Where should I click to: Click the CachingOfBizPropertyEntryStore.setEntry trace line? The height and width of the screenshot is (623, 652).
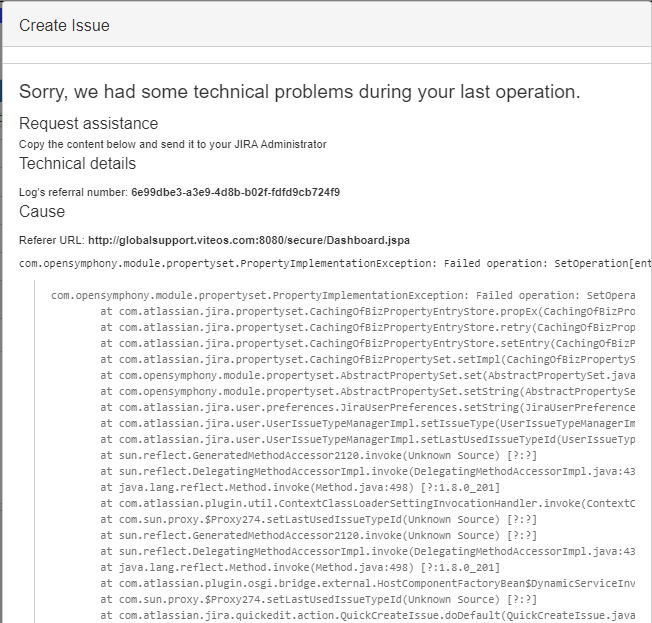coord(368,344)
